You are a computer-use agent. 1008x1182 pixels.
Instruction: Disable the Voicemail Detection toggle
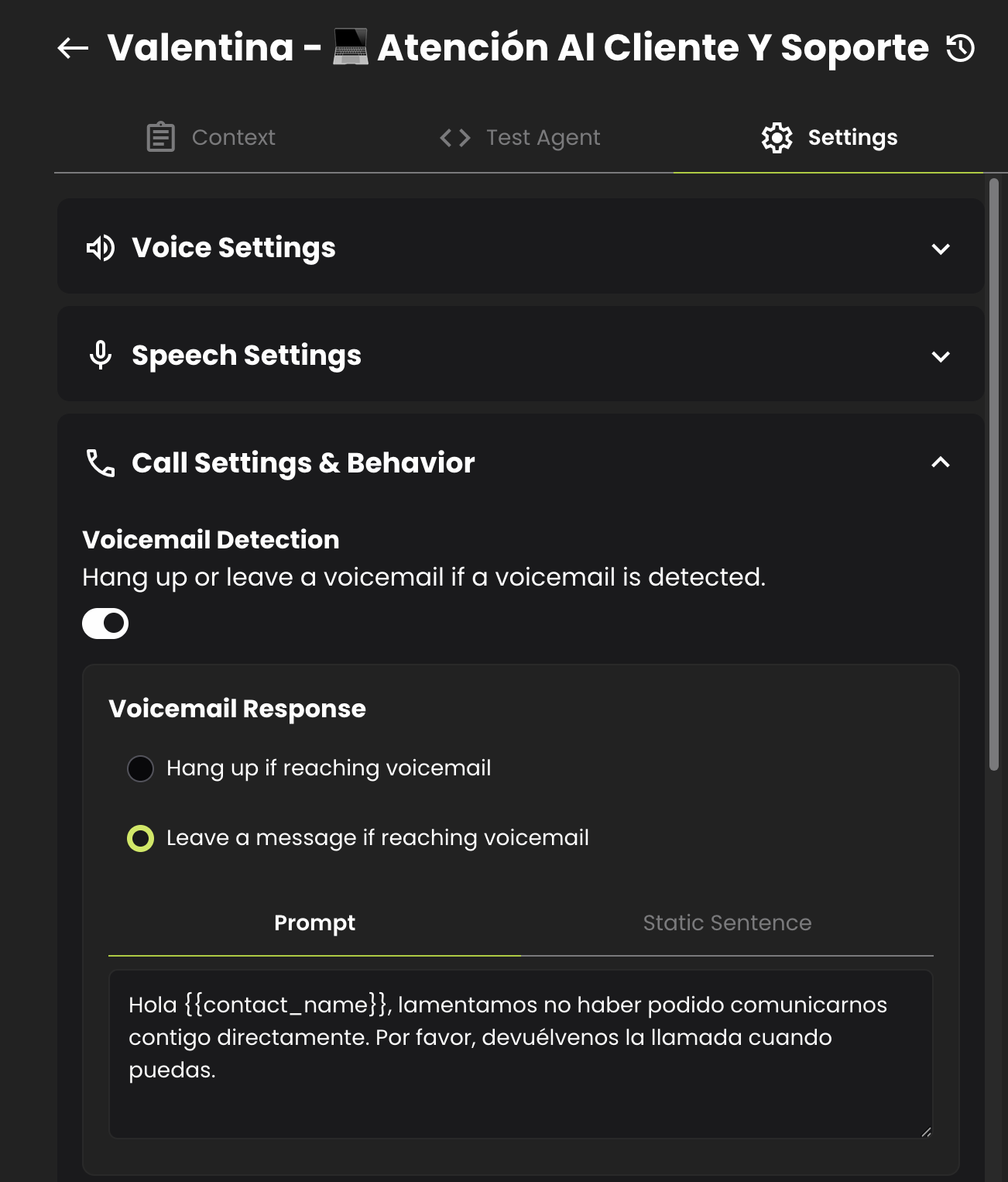105,624
